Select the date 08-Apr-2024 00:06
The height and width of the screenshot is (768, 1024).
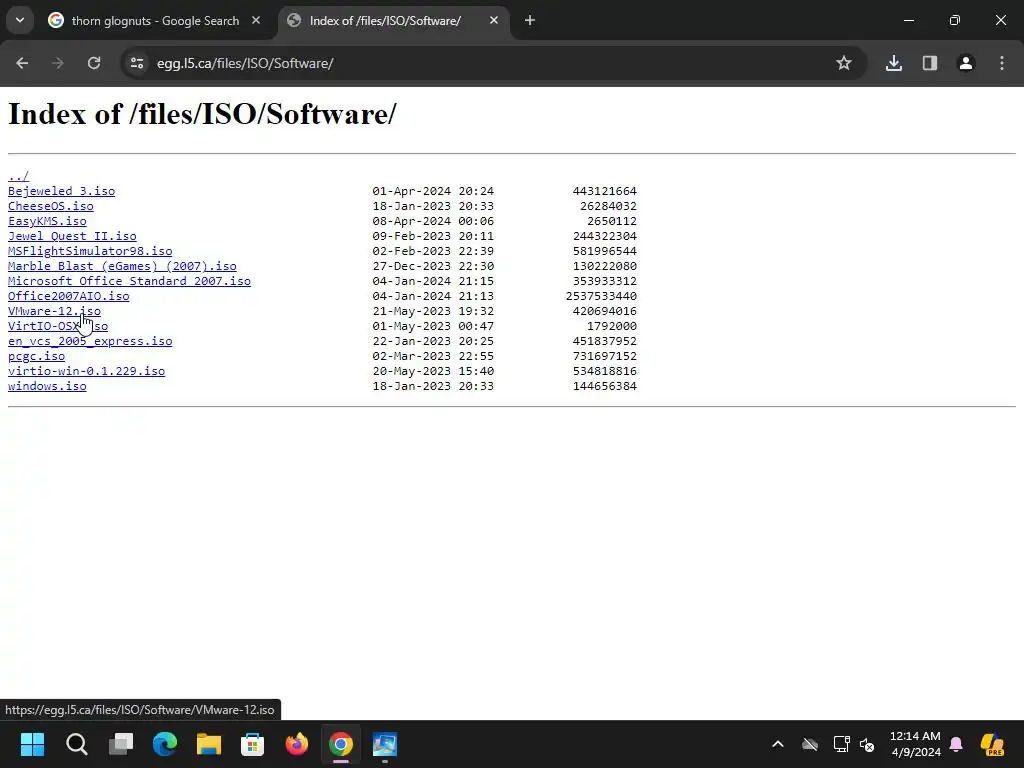[x=433, y=221]
